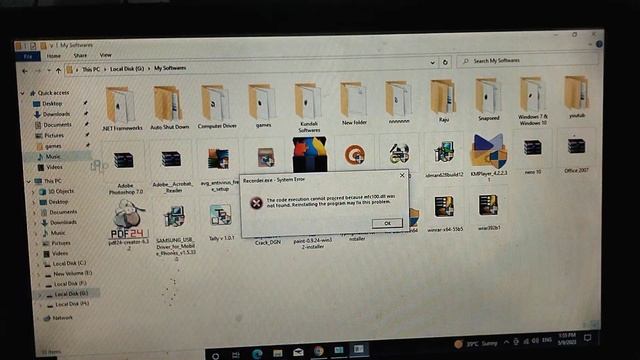Select games under Quick access
Viewport: 640px width, 360px height.
click(53, 146)
